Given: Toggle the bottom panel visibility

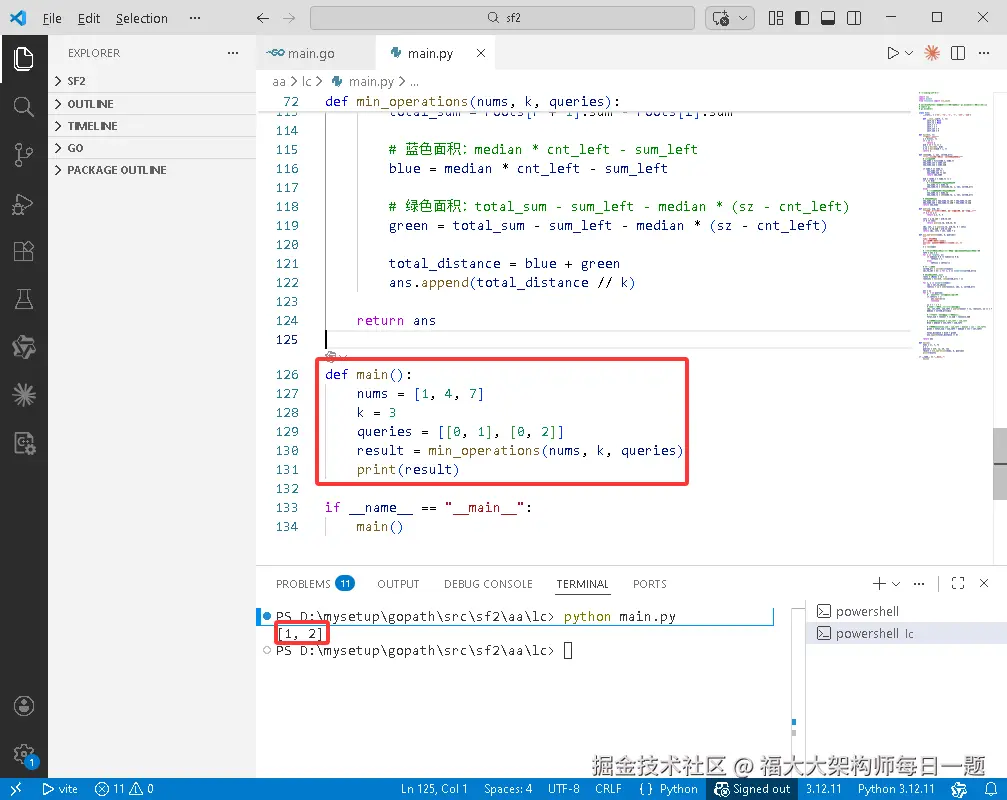Looking at the screenshot, I should (828, 18).
